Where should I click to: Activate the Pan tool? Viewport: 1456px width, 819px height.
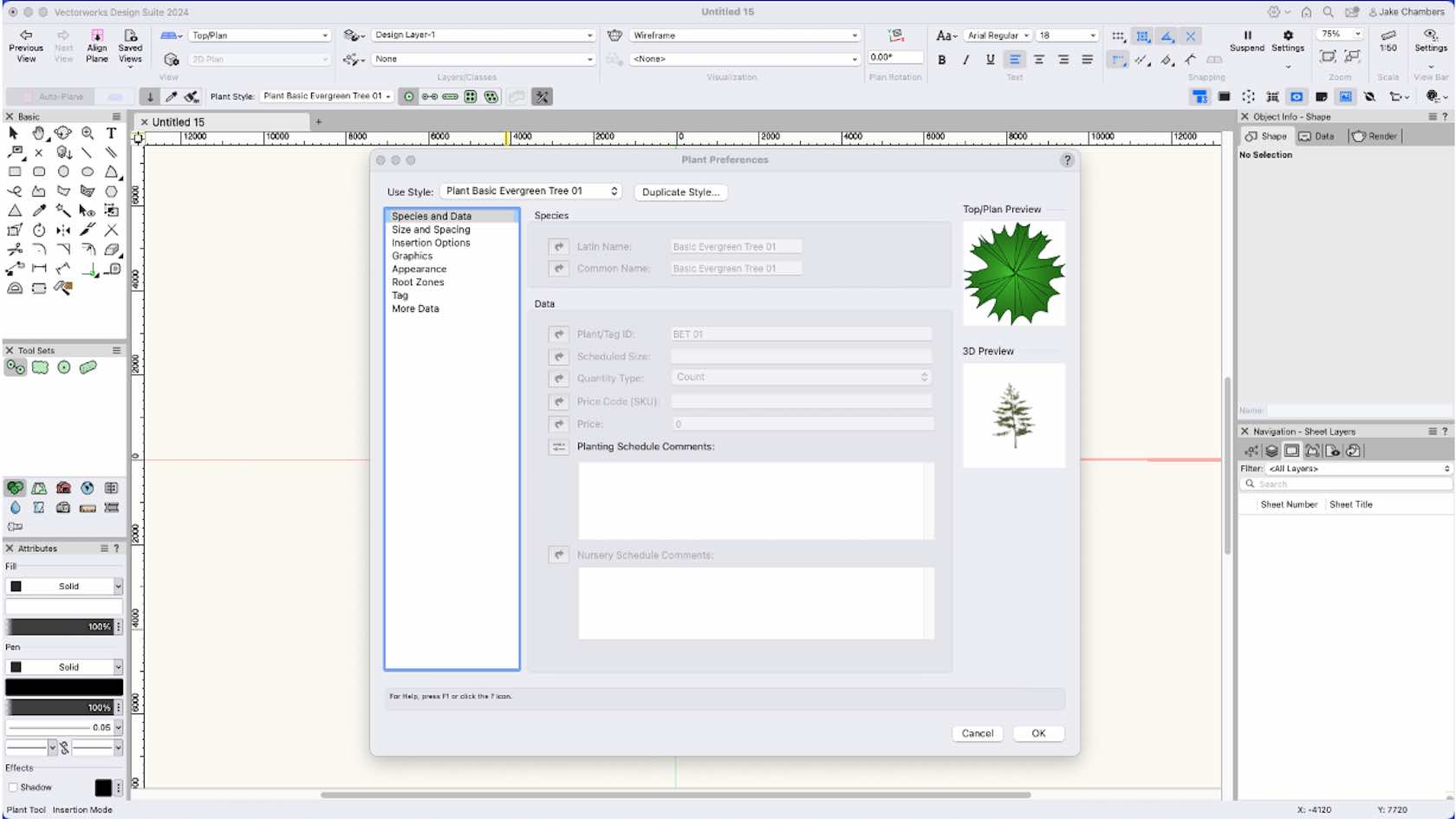pos(38,133)
